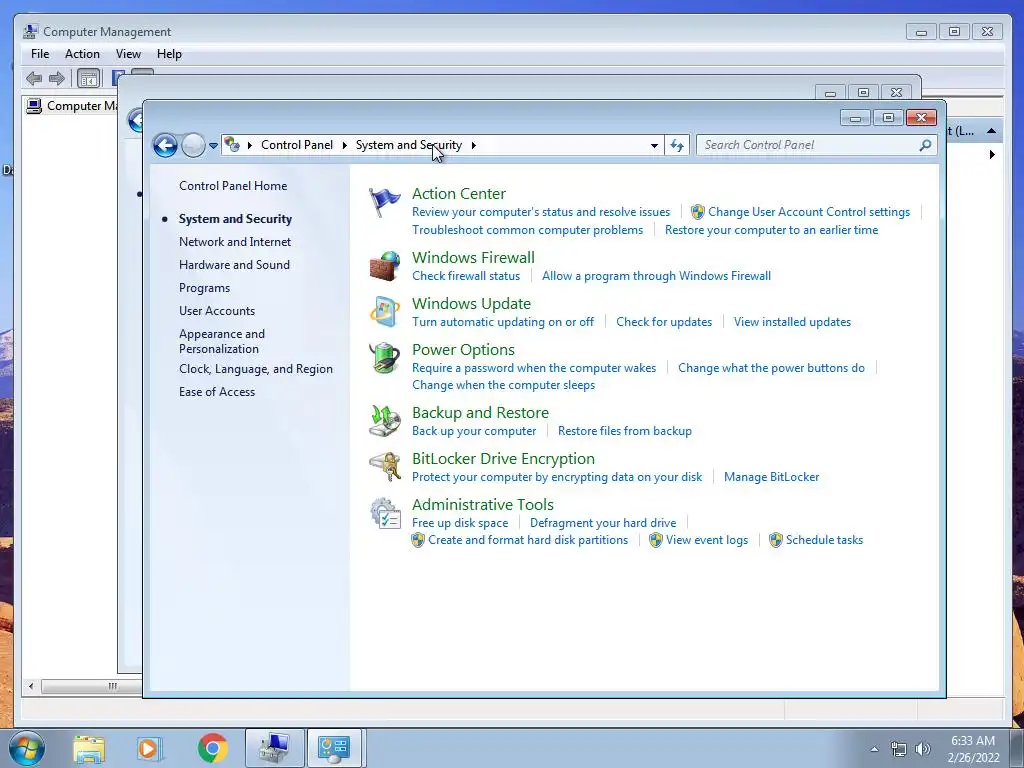This screenshot has width=1024, height=768.
Task: Click the Search Control Panel field
Action: click(807, 145)
